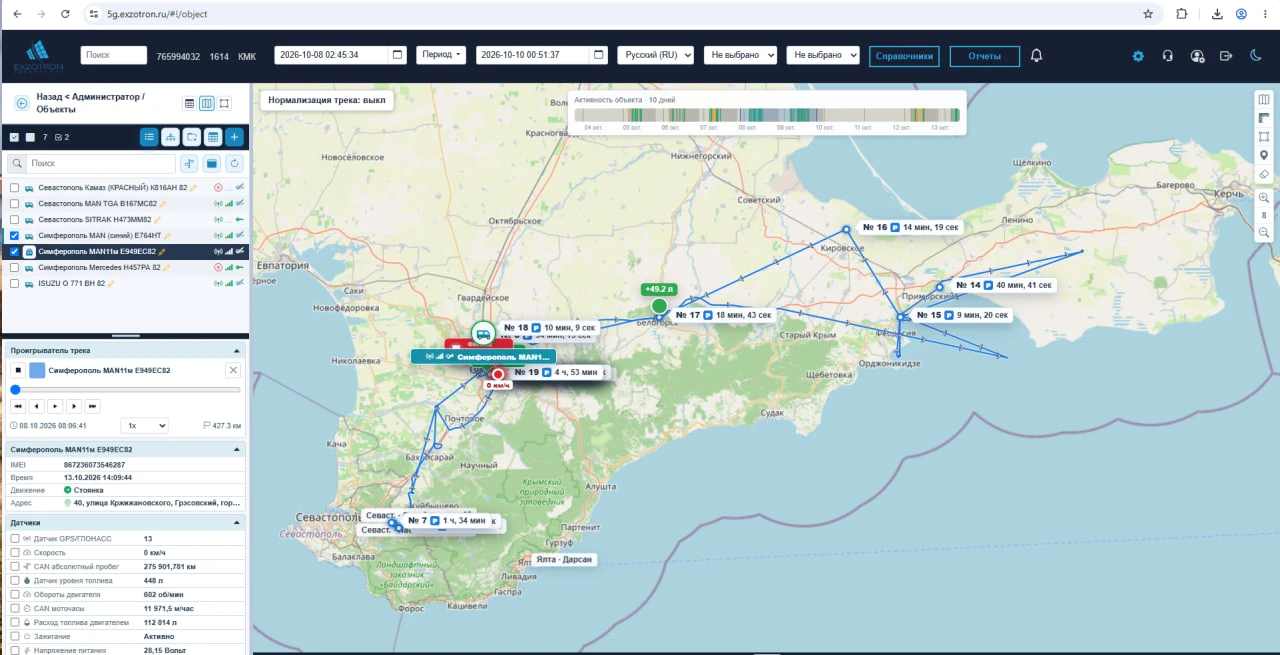Open the Отчеты reports button

984,56
